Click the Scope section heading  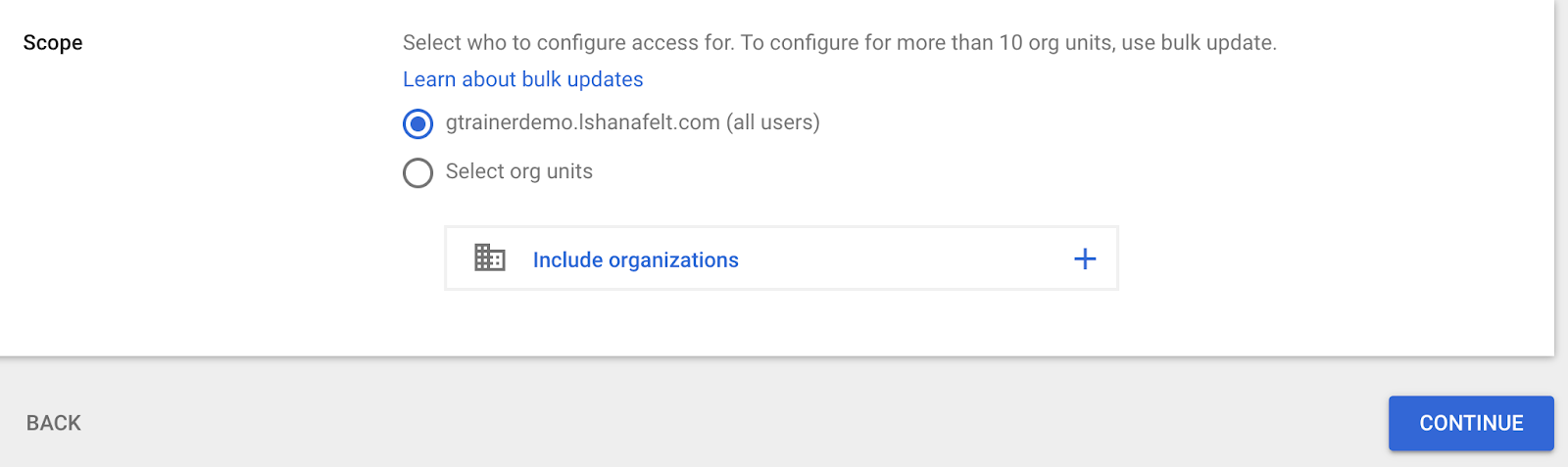point(53,43)
